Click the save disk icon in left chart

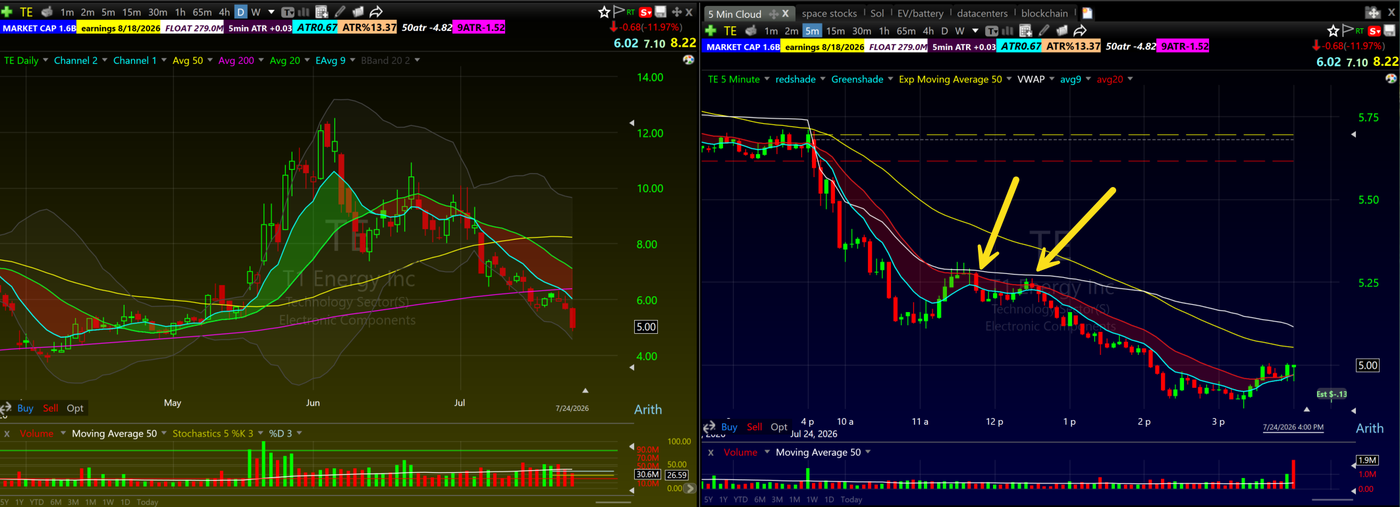coord(660,12)
